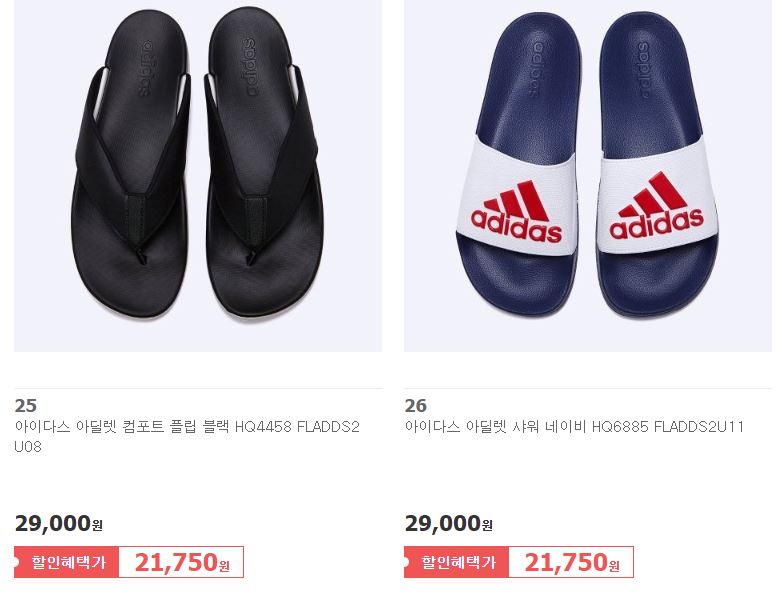Screen dimensions: 782x596
Task: Click the HQ6885 model code text
Action: tap(620, 427)
